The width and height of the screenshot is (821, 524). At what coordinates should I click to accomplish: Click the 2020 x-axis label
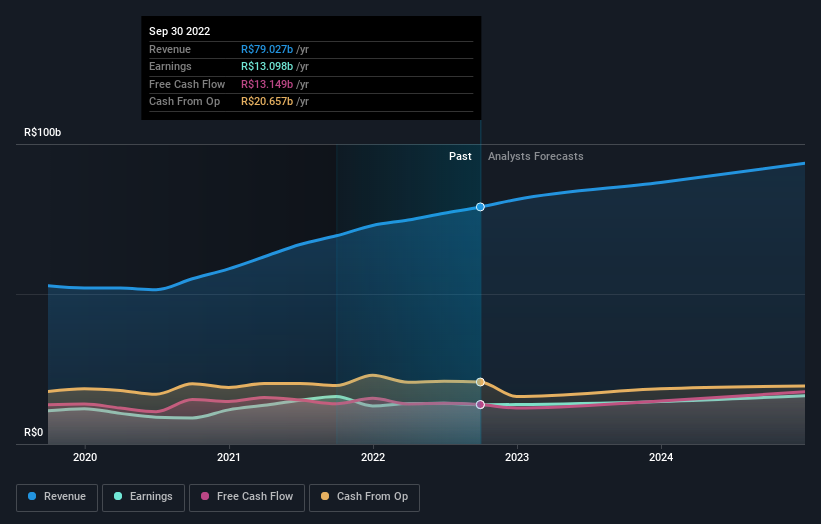pyautogui.click(x=85, y=458)
